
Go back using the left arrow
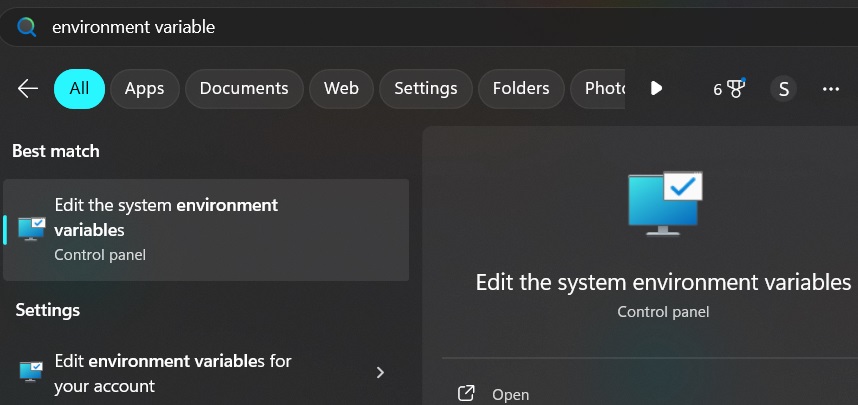[28, 88]
